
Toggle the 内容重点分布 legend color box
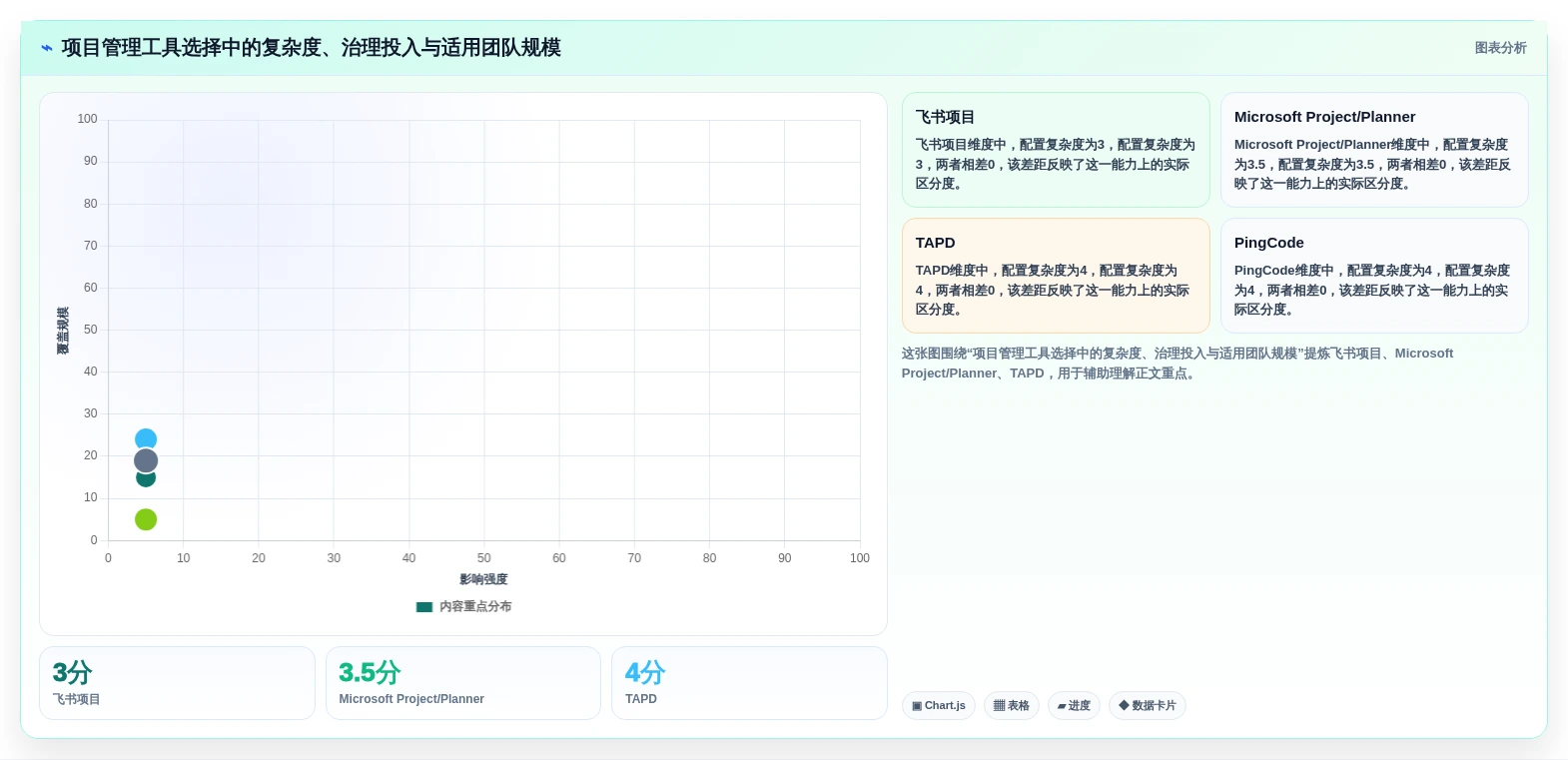click(424, 606)
